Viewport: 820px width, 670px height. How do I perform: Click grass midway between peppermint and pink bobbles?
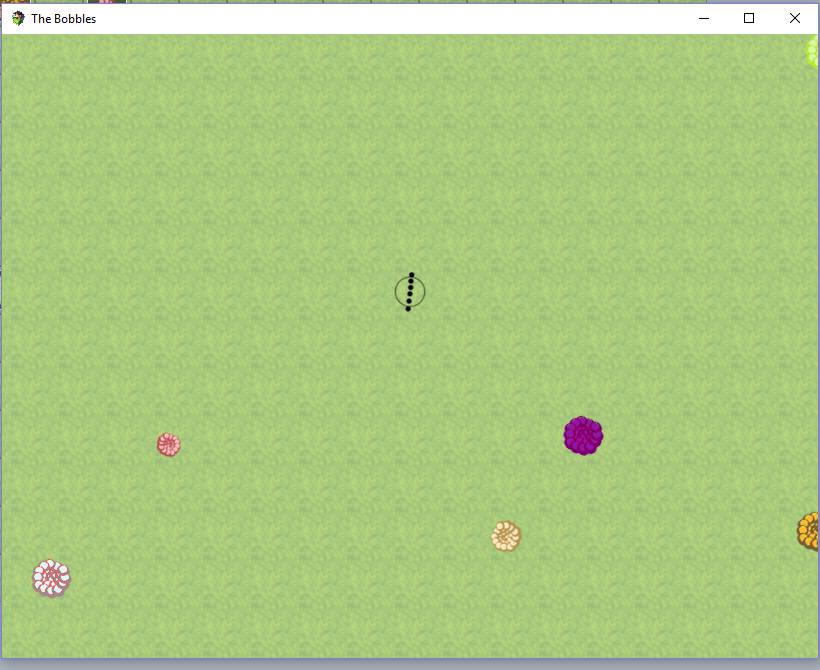pyautogui.click(x=110, y=511)
